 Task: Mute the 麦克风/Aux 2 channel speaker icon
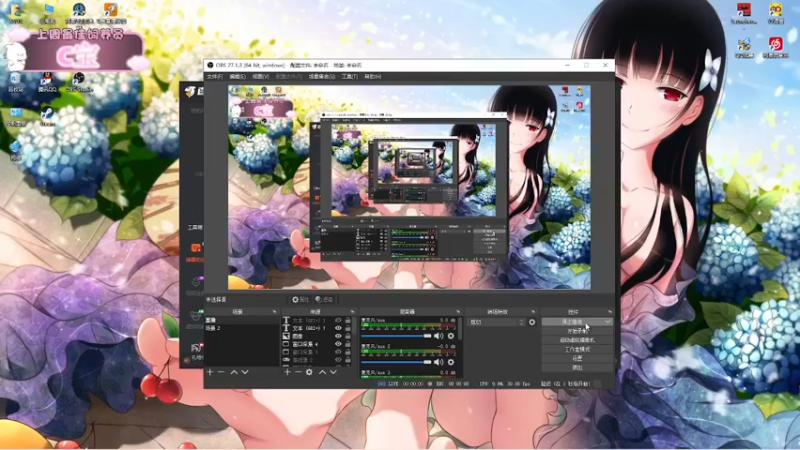click(x=438, y=362)
